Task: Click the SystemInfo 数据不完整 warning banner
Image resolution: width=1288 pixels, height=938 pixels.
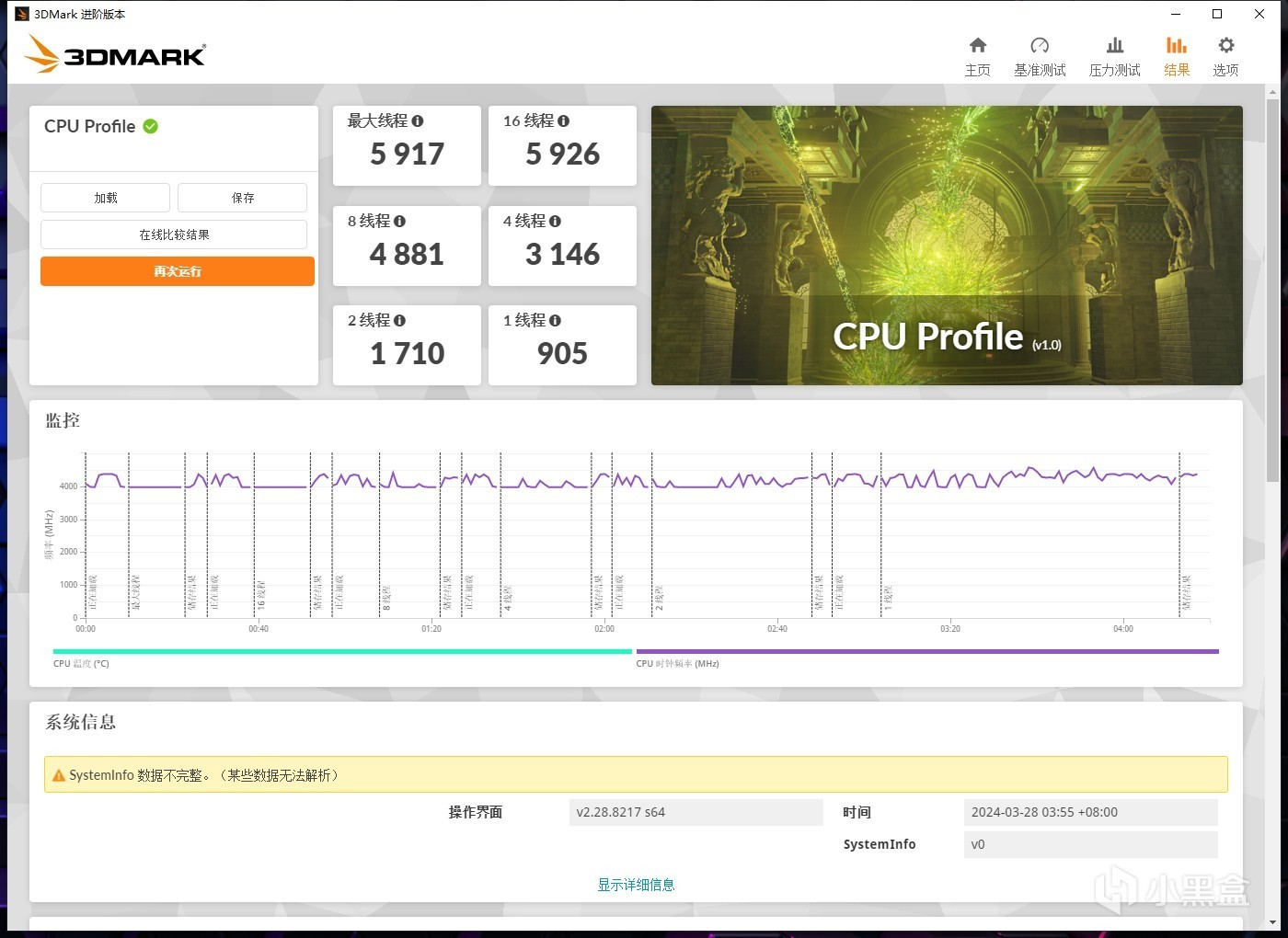Action: (636, 774)
